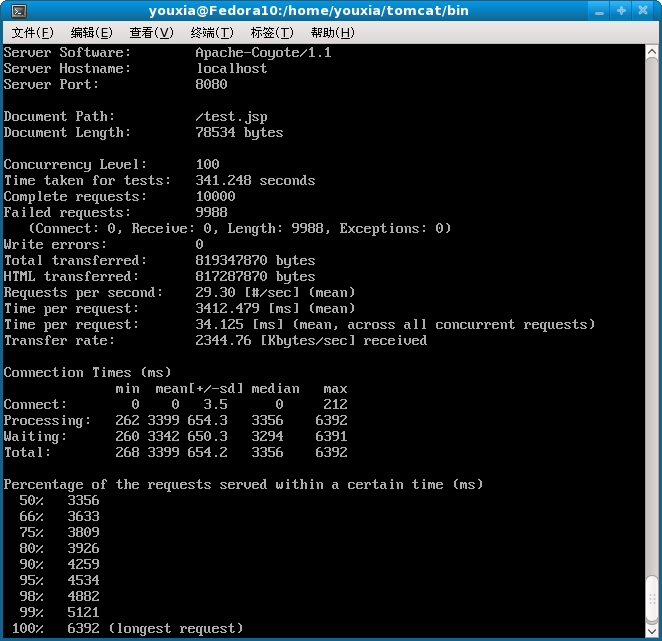Screen dimensions: 662x641
Task: Click the empty scrollbar track above the thumb
Action: click(x=652, y=317)
